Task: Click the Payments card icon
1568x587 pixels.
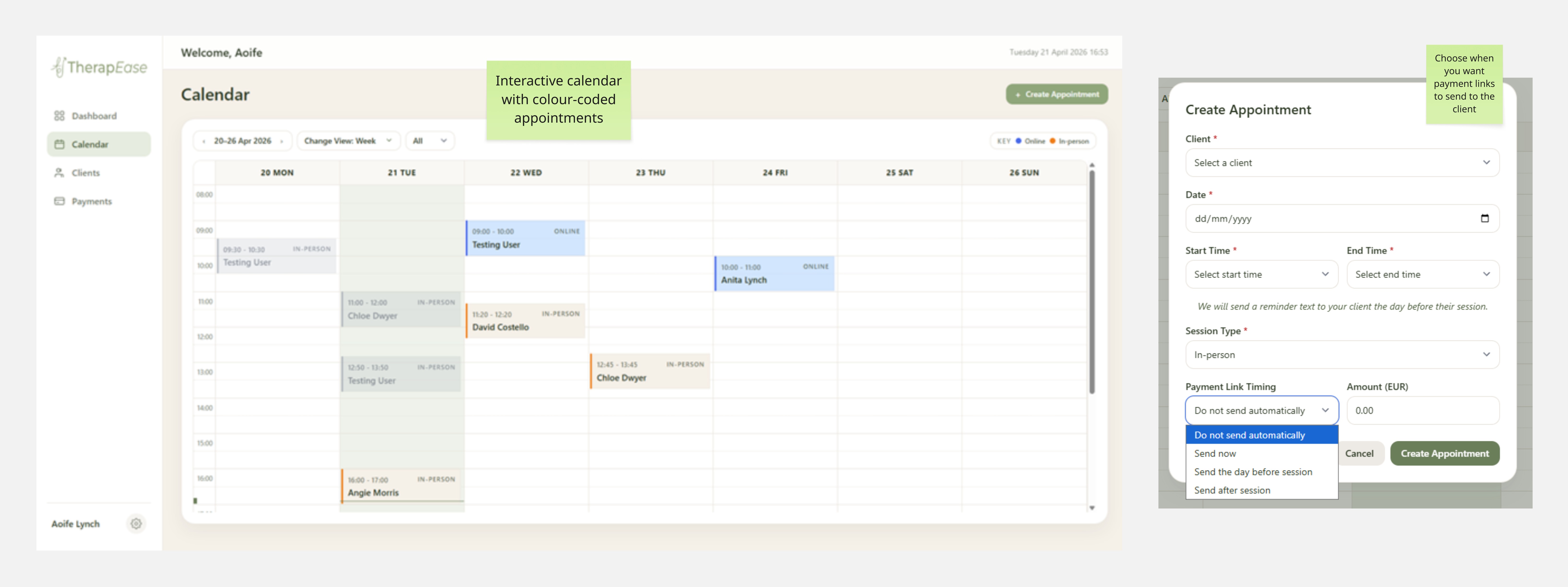Action: (x=59, y=202)
